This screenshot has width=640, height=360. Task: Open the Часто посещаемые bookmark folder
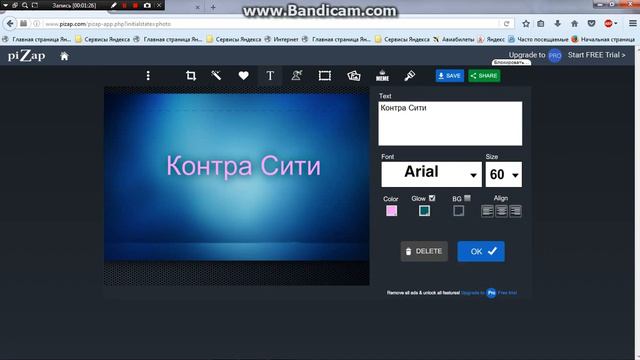pos(538,39)
